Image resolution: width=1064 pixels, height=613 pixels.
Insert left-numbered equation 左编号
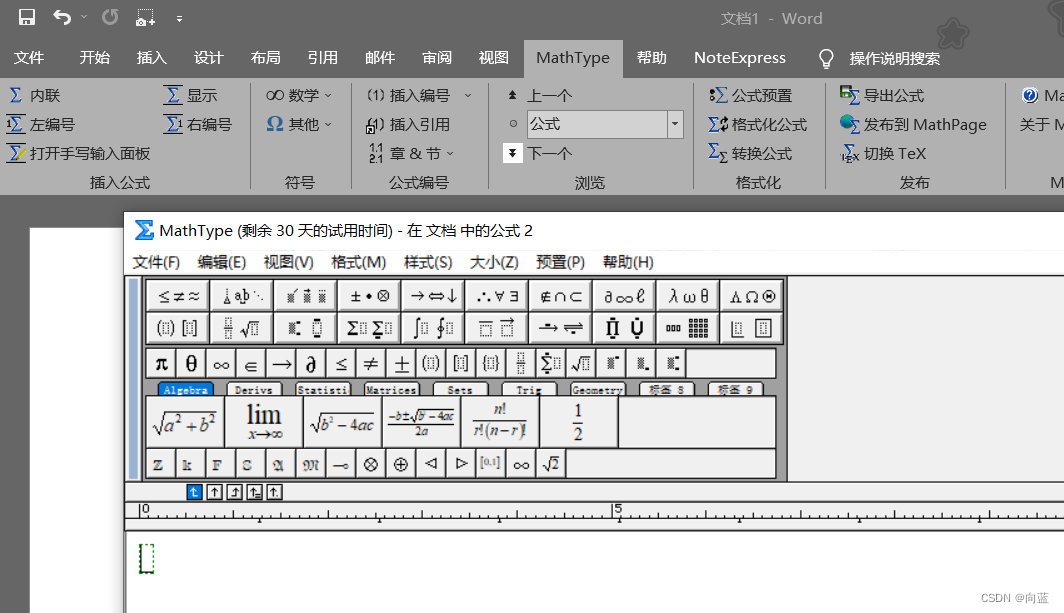(41, 125)
